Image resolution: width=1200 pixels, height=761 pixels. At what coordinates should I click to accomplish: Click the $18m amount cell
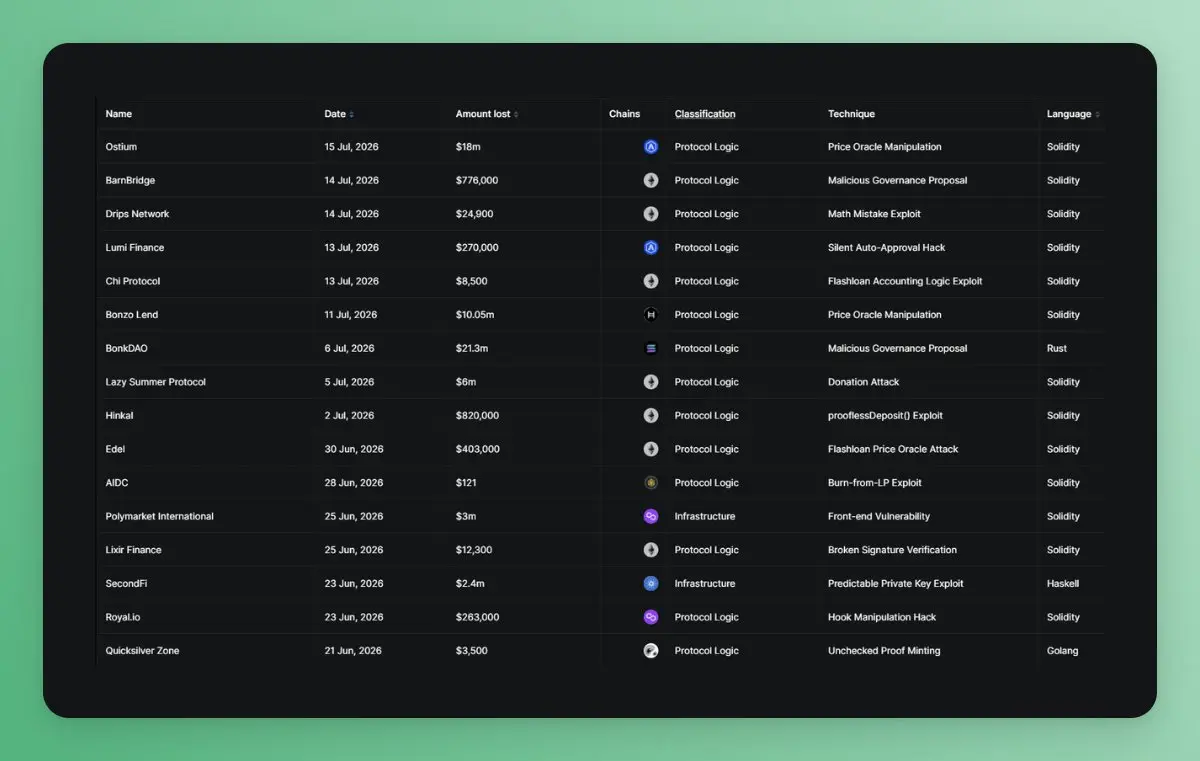tap(467, 147)
